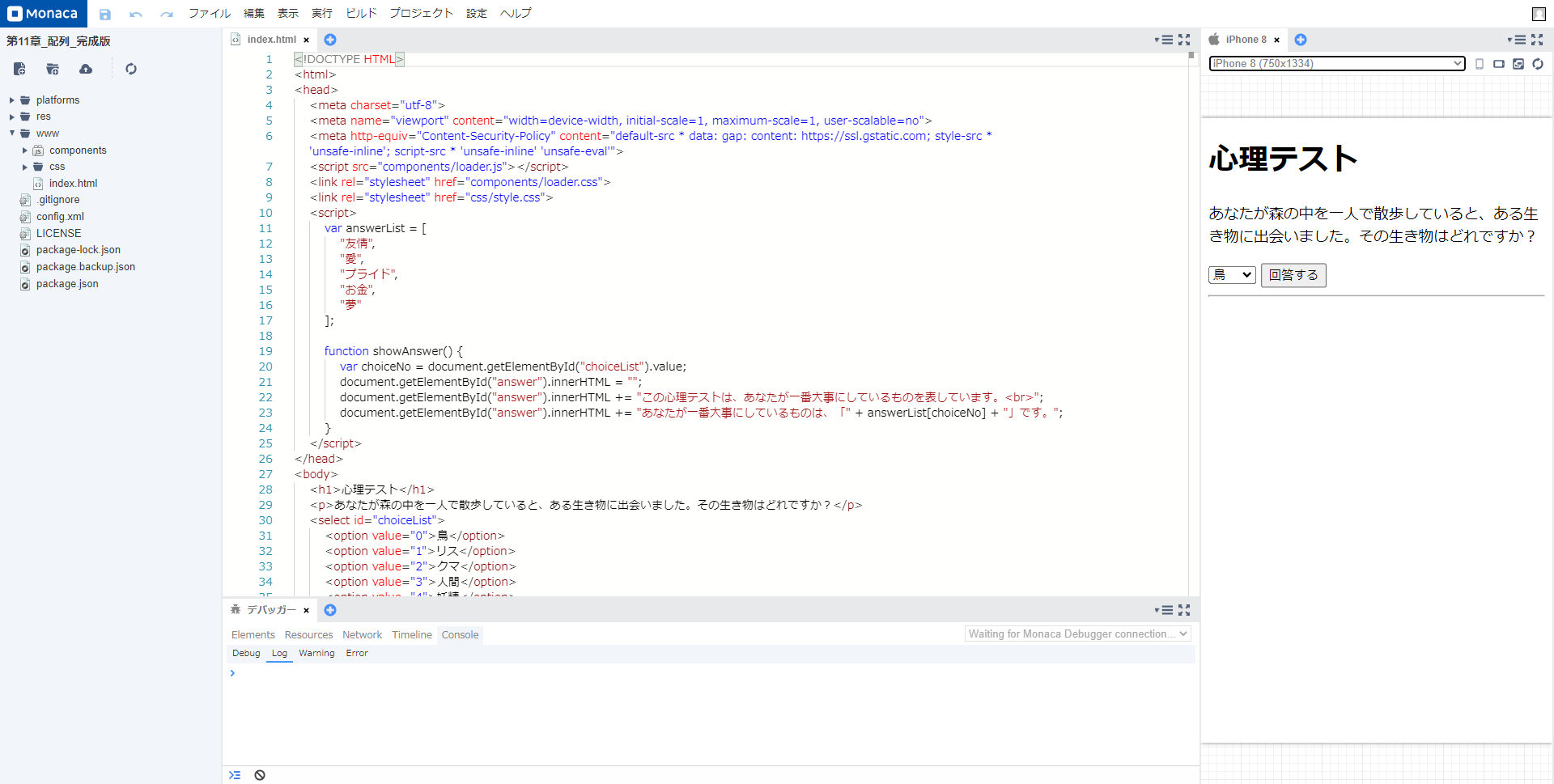Open the ファイル menu
This screenshot has height=784, width=1554.
pos(210,14)
